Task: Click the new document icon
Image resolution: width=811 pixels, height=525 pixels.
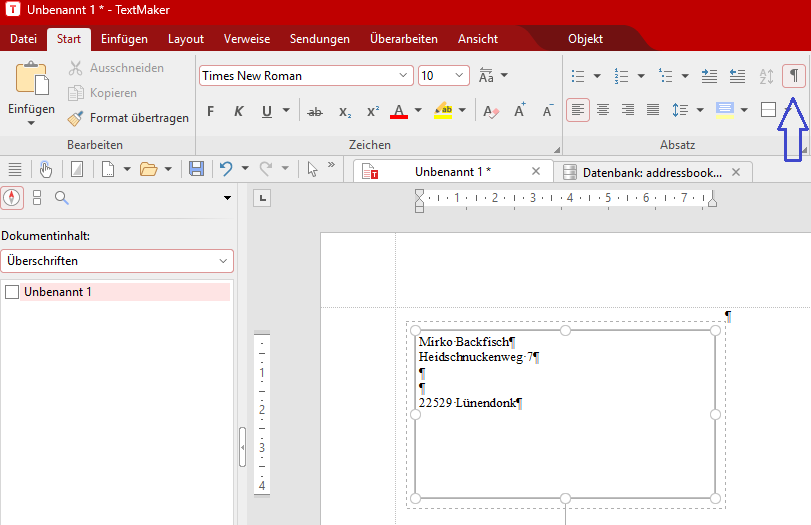Action: [108, 169]
